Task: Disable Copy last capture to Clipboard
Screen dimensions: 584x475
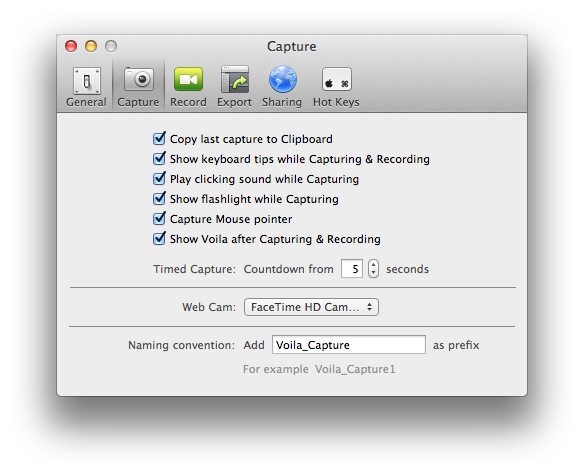Action: coord(159,139)
